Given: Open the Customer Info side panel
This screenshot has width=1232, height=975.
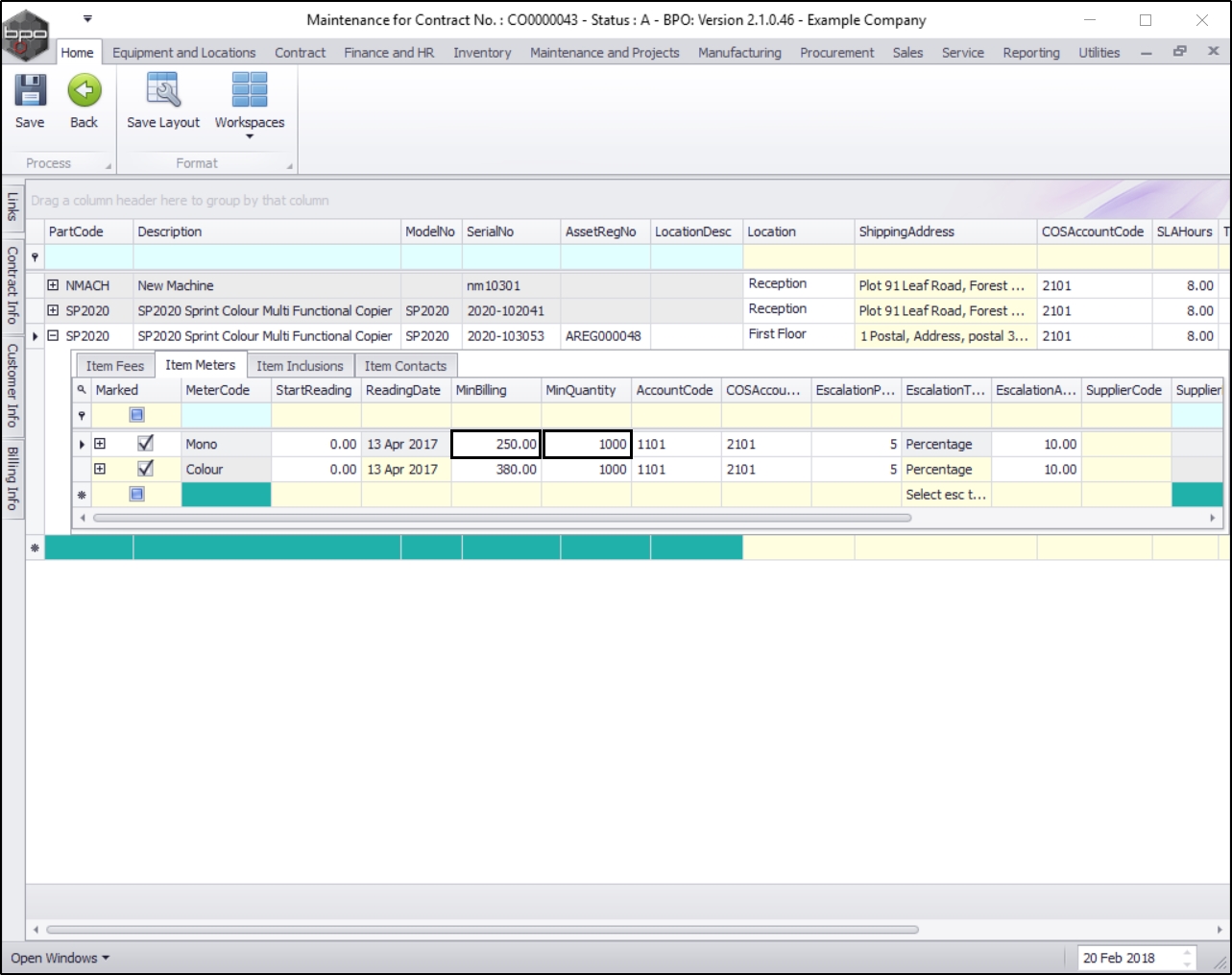Looking at the screenshot, I should [12, 385].
